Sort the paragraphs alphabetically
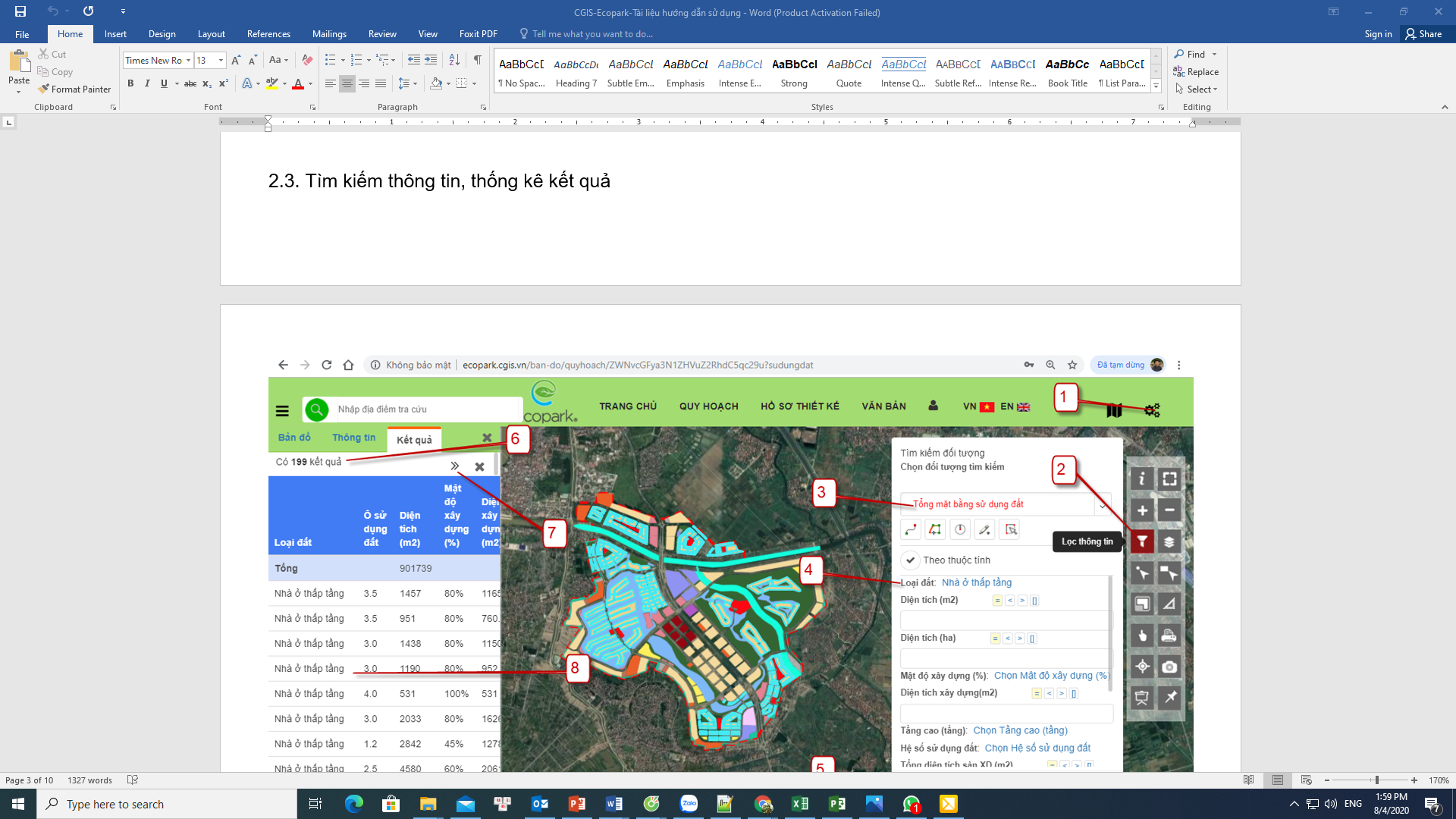The image size is (1456, 819). [454, 60]
